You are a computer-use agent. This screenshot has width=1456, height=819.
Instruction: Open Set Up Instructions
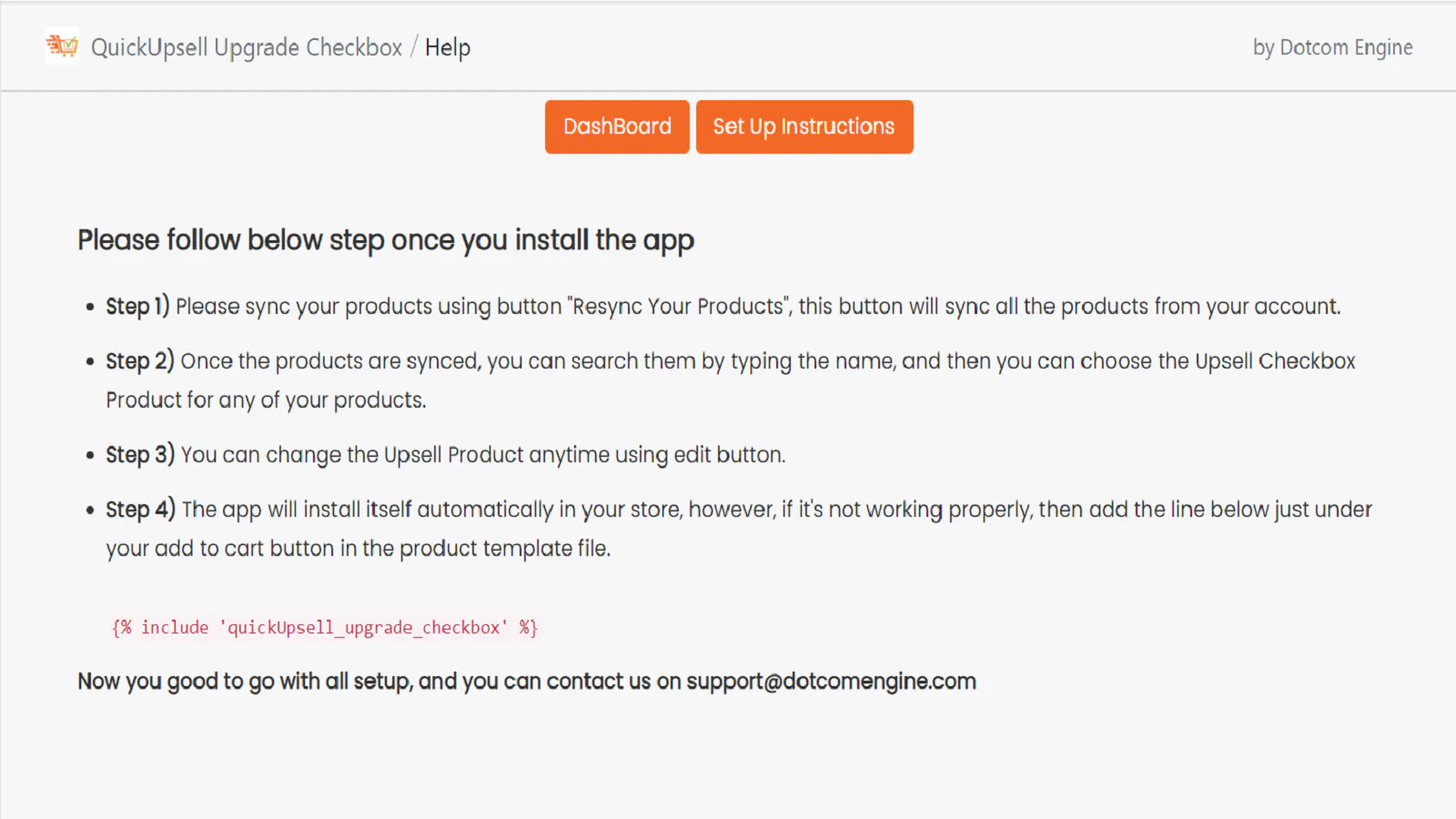click(804, 126)
